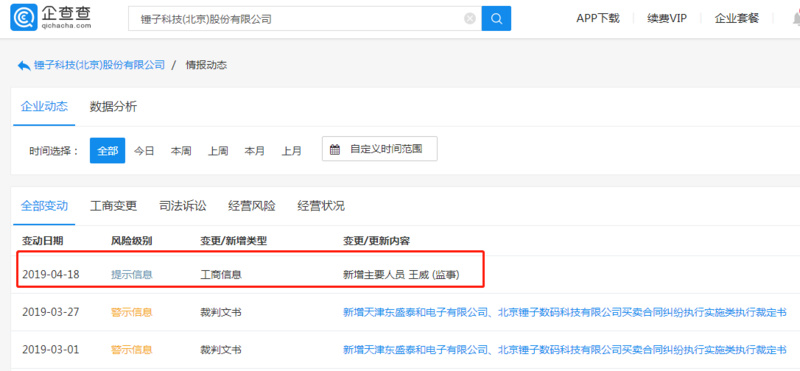Click 提示信息 in the 2019-04-18 row
The image size is (800, 371).
(132, 275)
